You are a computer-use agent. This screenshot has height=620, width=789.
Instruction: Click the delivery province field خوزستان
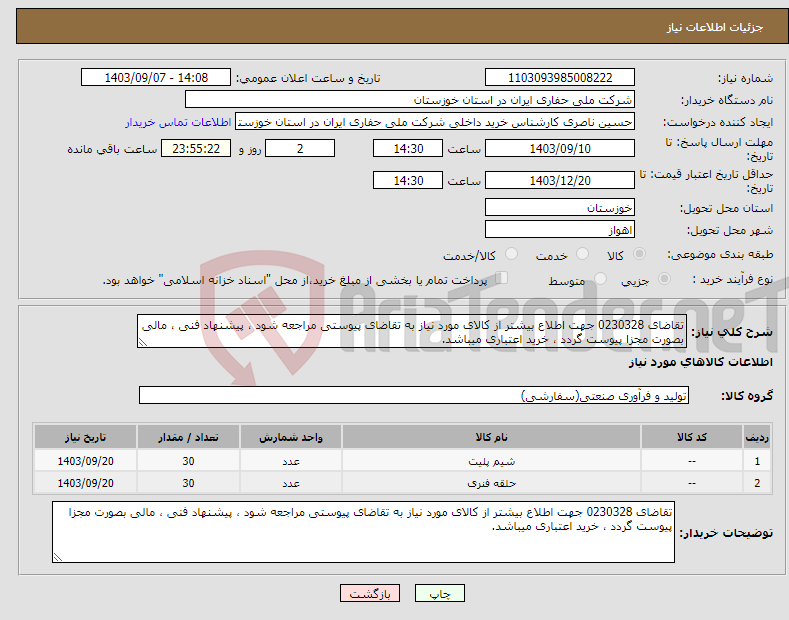click(x=560, y=207)
